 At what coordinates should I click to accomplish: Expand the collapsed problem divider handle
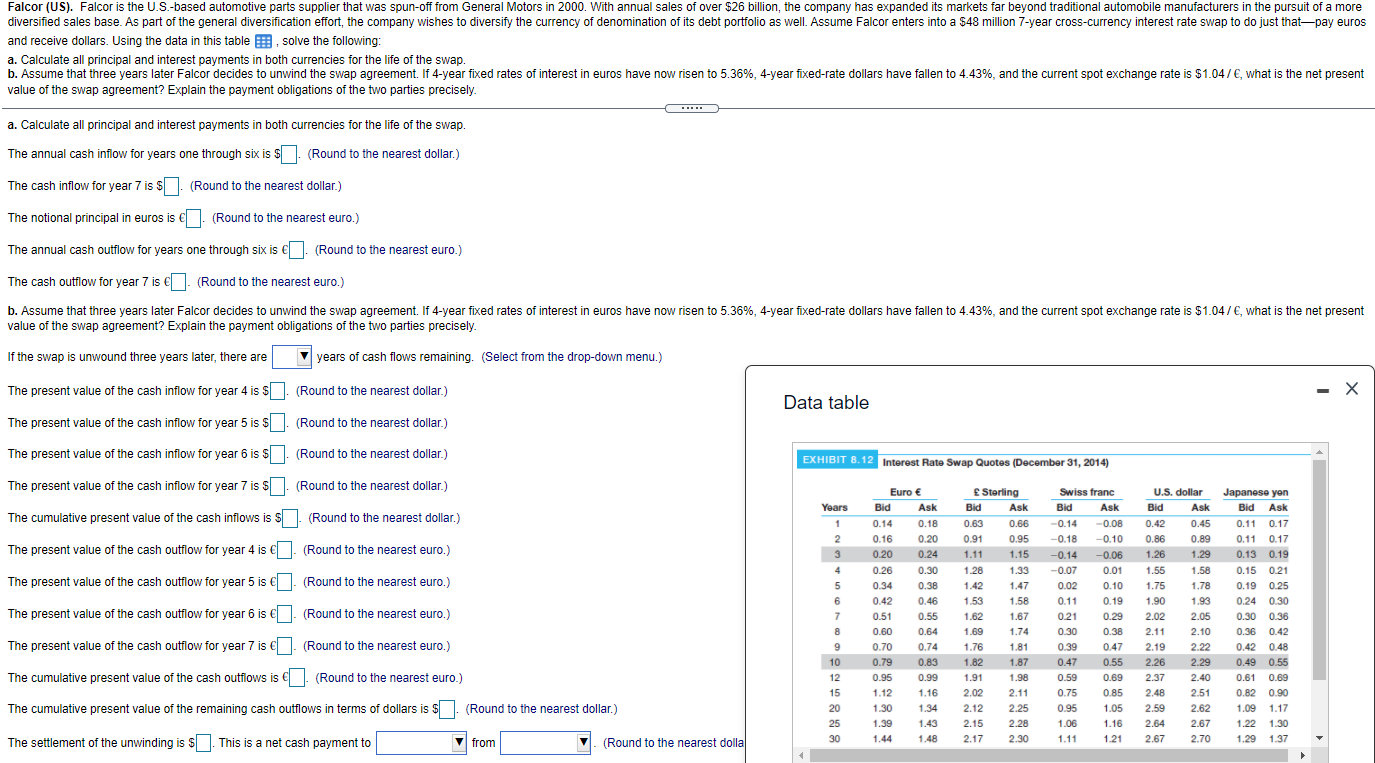point(690,108)
